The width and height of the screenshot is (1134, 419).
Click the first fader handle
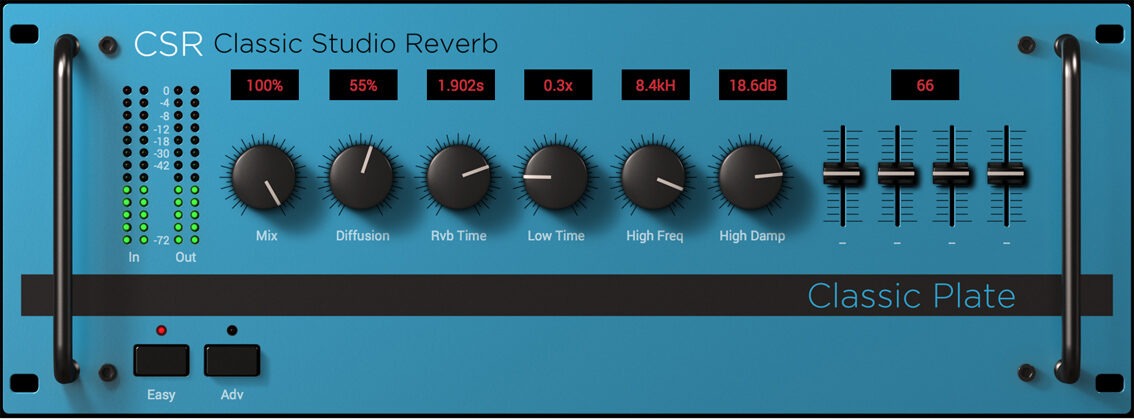842,174
